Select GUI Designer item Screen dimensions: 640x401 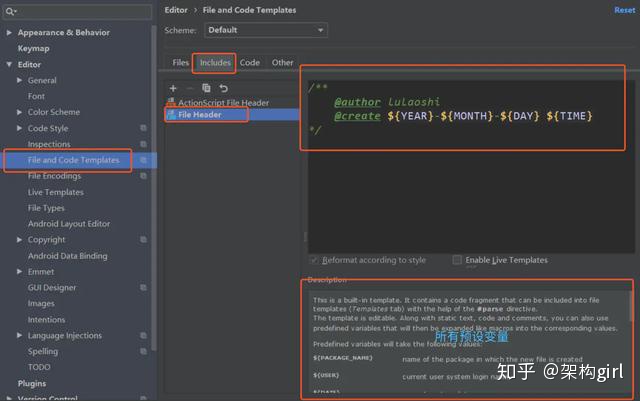tap(52, 287)
